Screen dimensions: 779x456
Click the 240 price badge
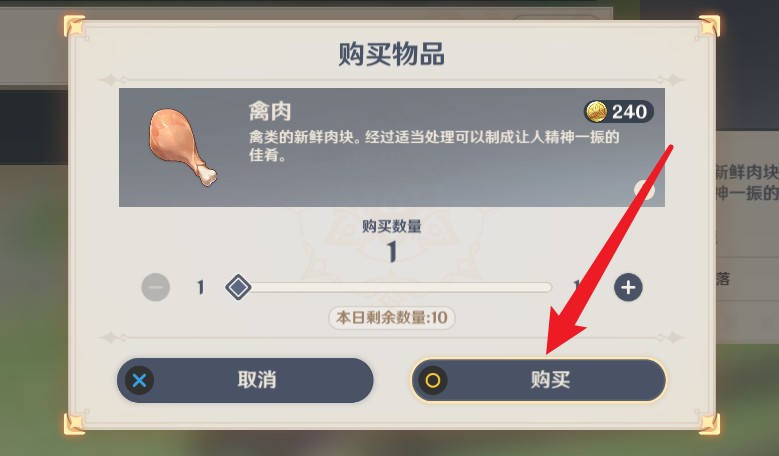pyautogui.click(x=619, y=111)
